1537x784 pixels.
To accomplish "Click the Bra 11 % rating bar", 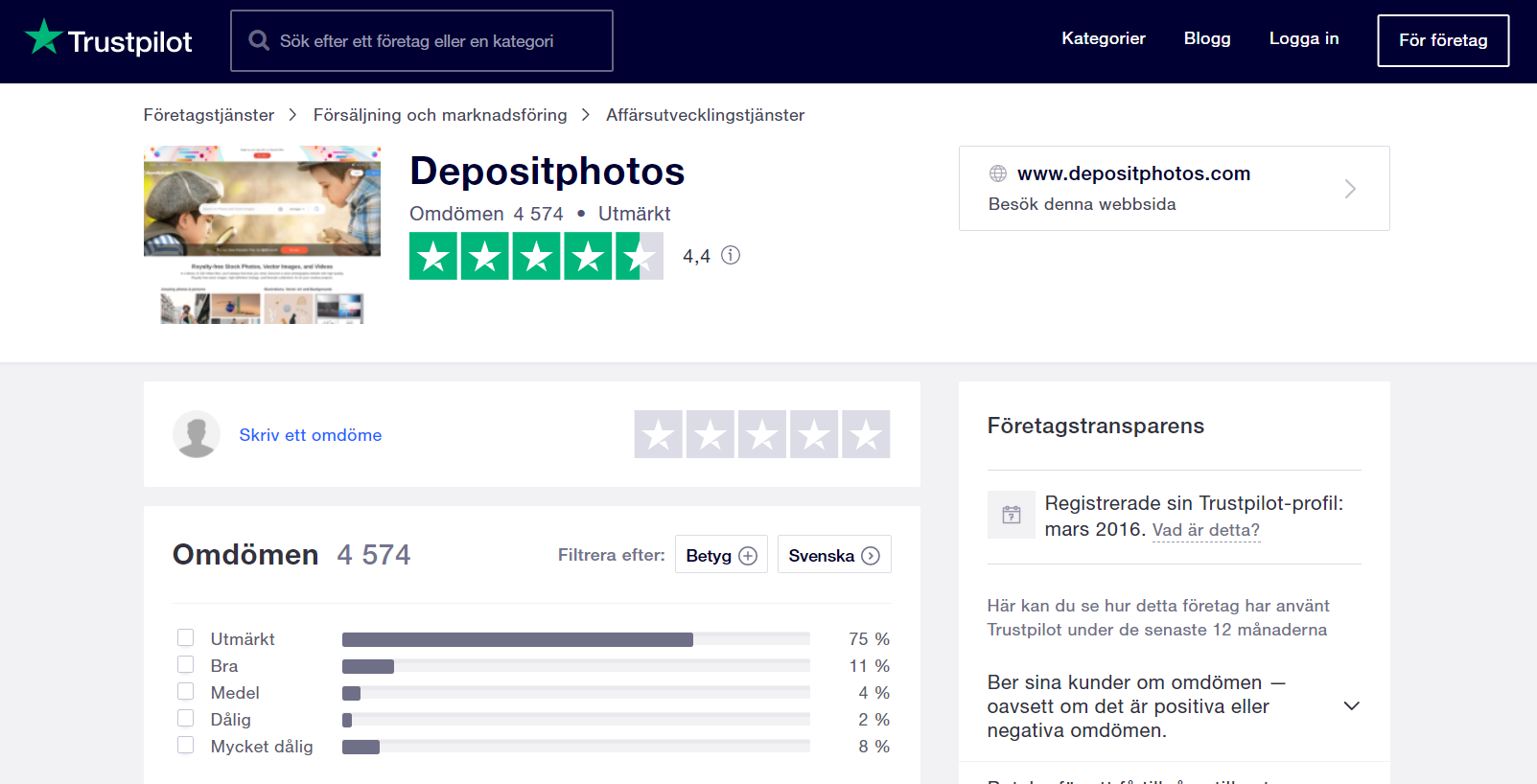I will (x=575, y=666).
